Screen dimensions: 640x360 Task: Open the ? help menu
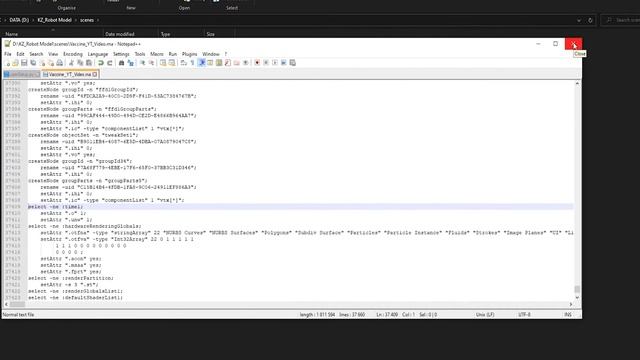tap(226, 54)
